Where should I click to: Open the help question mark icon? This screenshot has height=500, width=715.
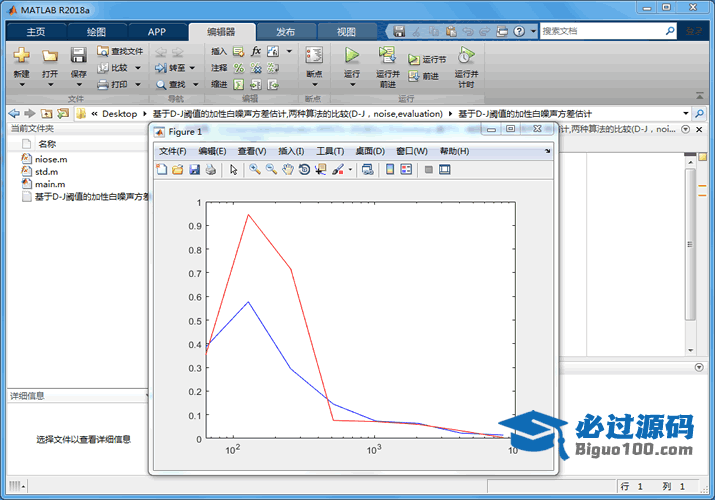coord(519,31)
